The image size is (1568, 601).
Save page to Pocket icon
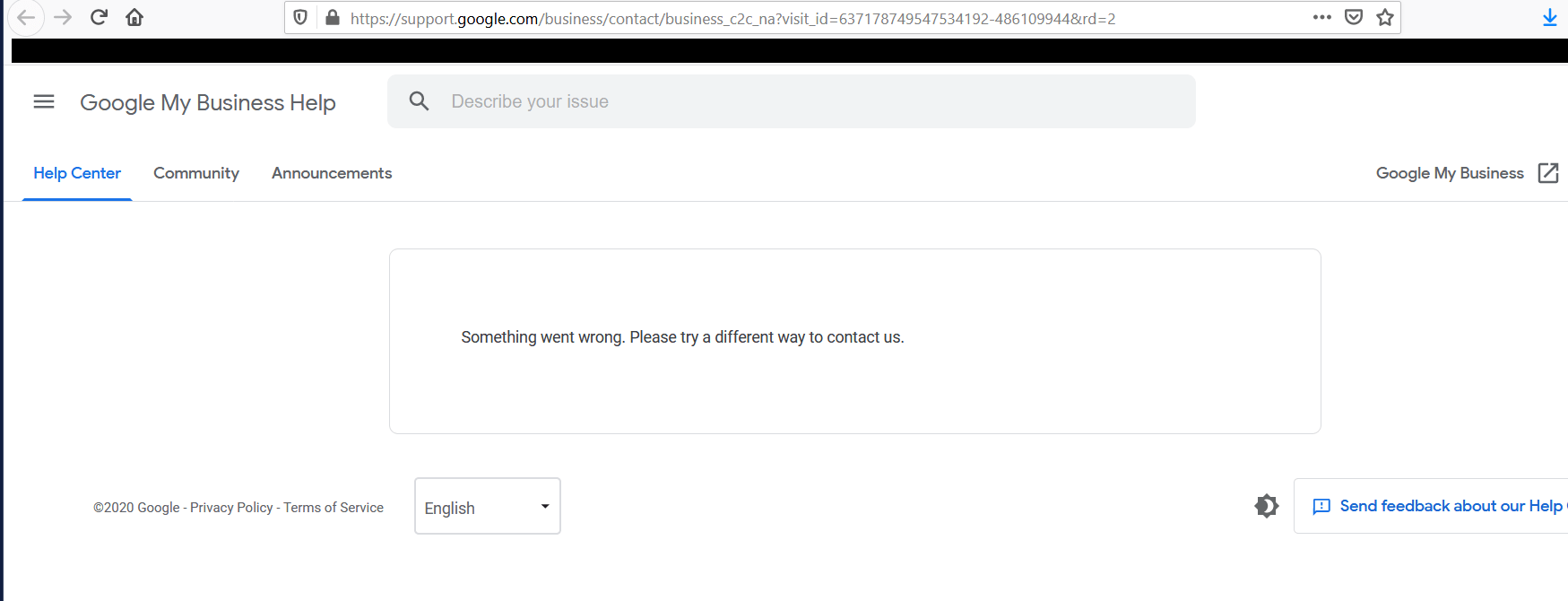click(1354, 17)
